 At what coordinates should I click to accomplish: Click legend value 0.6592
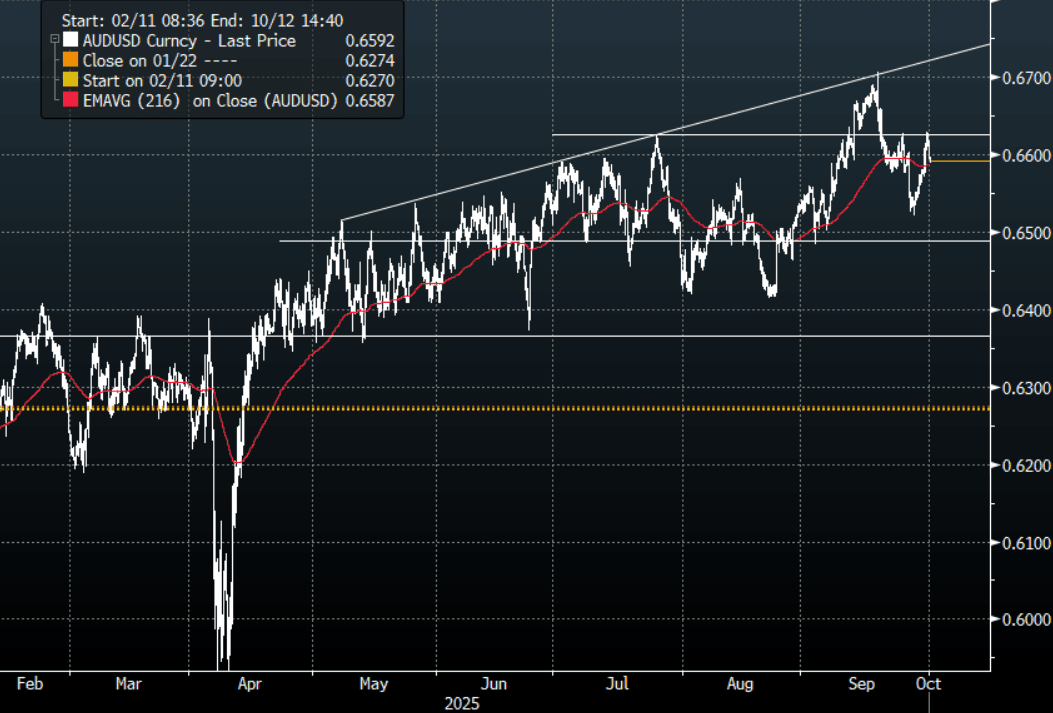tap(370, 40)
